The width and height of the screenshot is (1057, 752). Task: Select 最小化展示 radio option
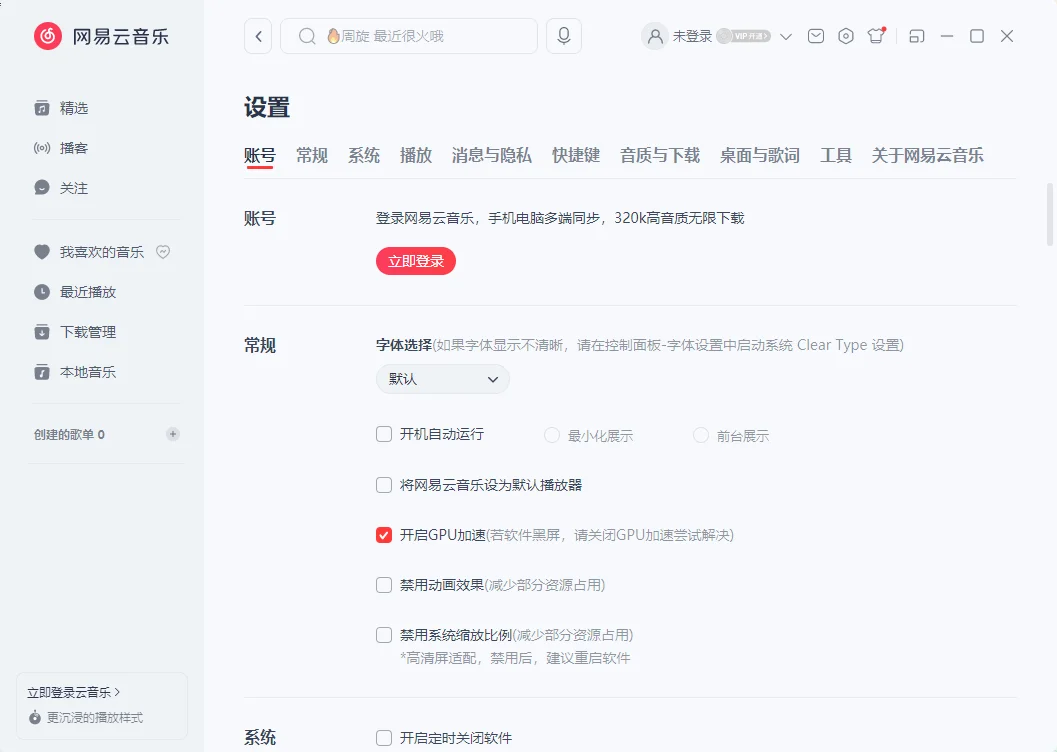pyautogui.click(x=551, y=435)
